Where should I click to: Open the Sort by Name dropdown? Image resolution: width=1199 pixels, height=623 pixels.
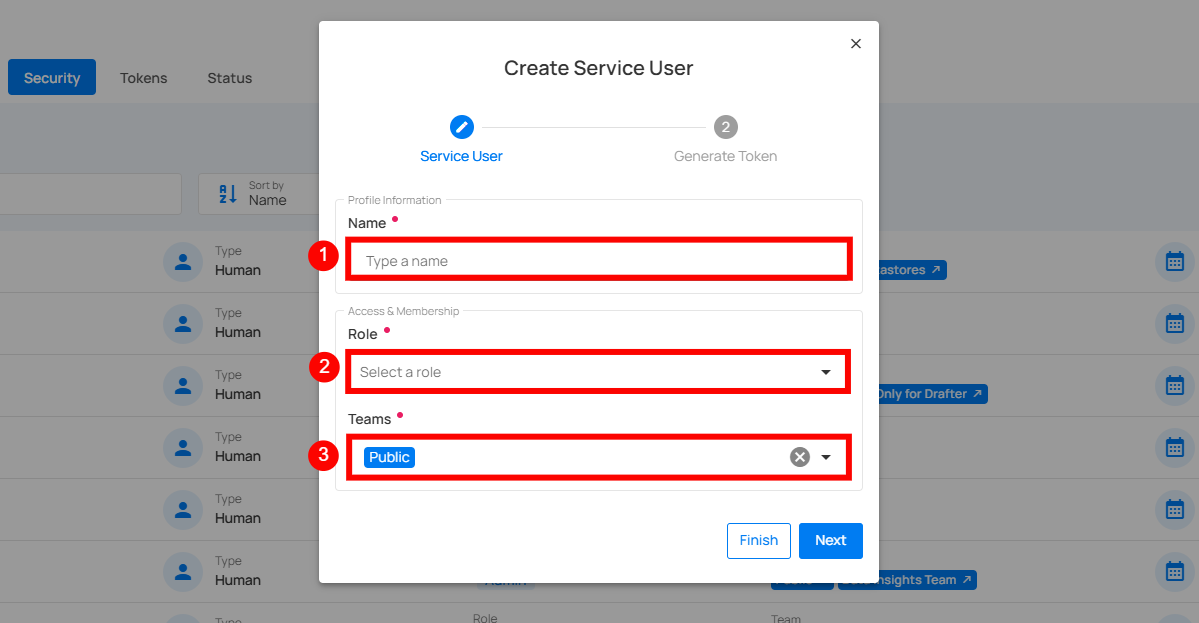point(255,193)
